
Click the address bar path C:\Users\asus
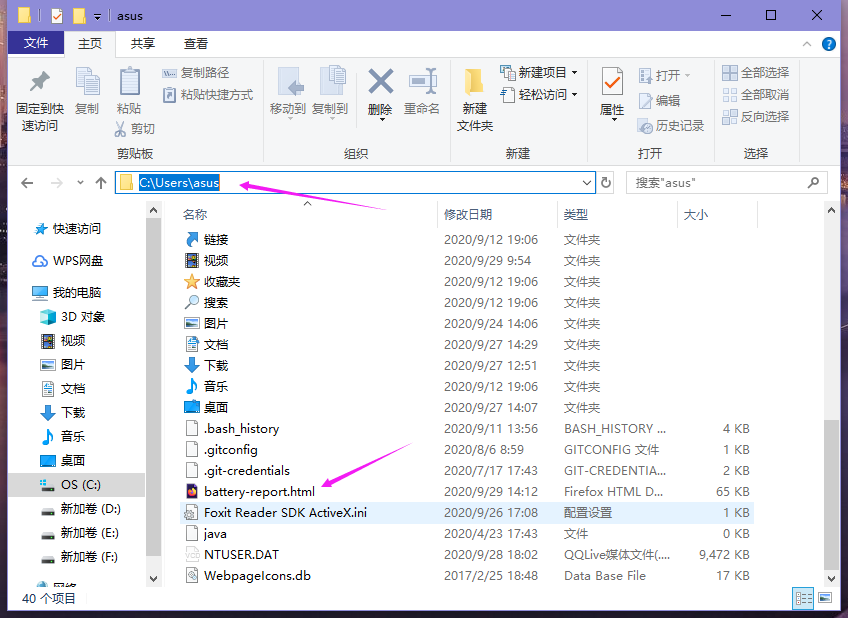(x=179, y=183)
